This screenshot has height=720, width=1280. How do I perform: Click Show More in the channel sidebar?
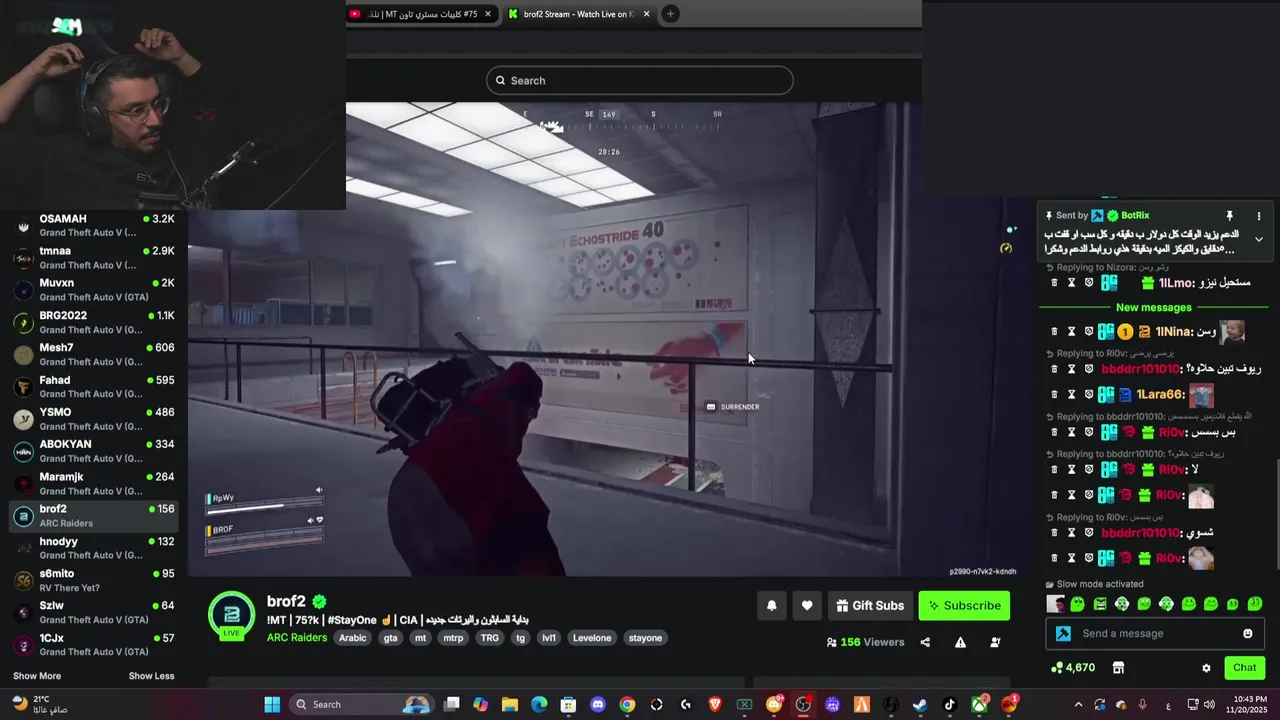click(37, 676)
